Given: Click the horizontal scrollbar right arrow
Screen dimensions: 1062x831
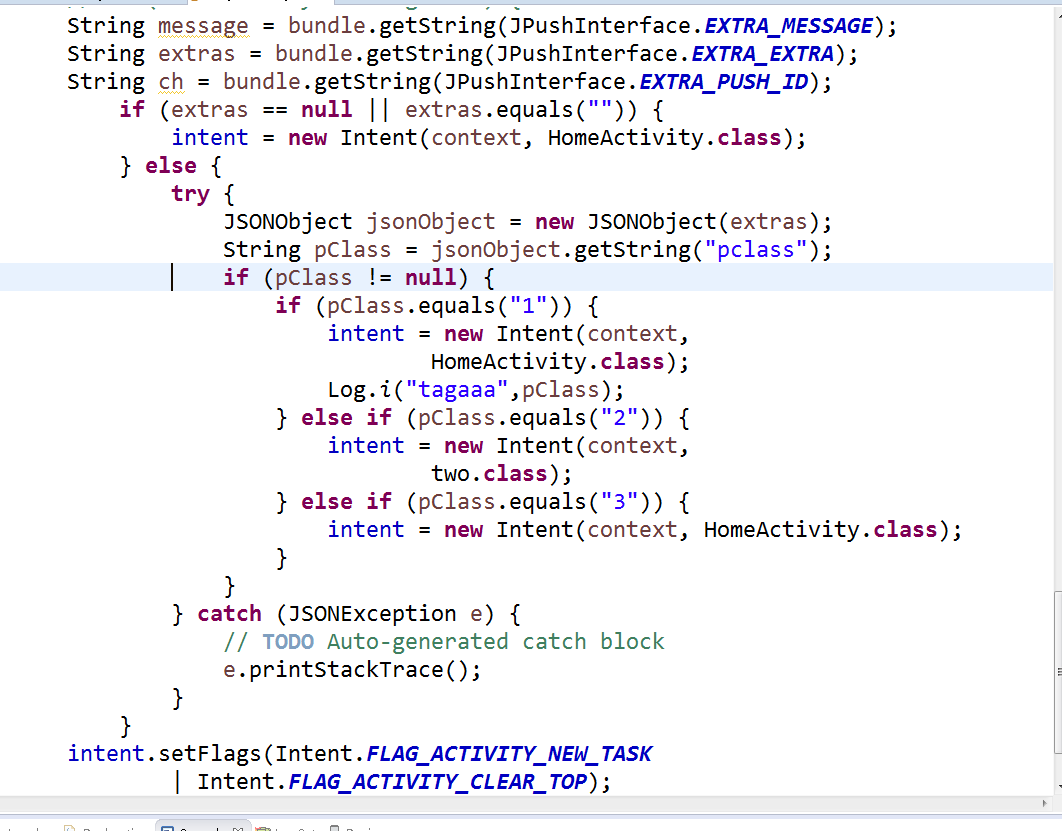Looking at the screenshot, I should click(1044, 803).
